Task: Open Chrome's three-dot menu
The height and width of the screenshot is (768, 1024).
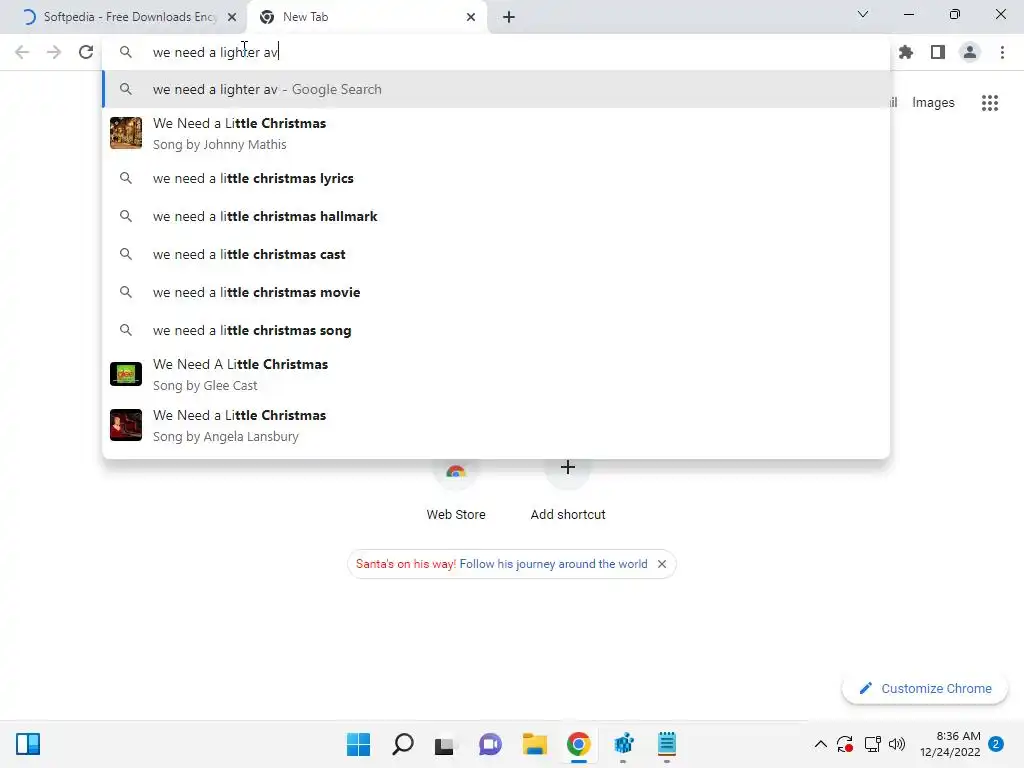Action: (x=1002, y=52)
